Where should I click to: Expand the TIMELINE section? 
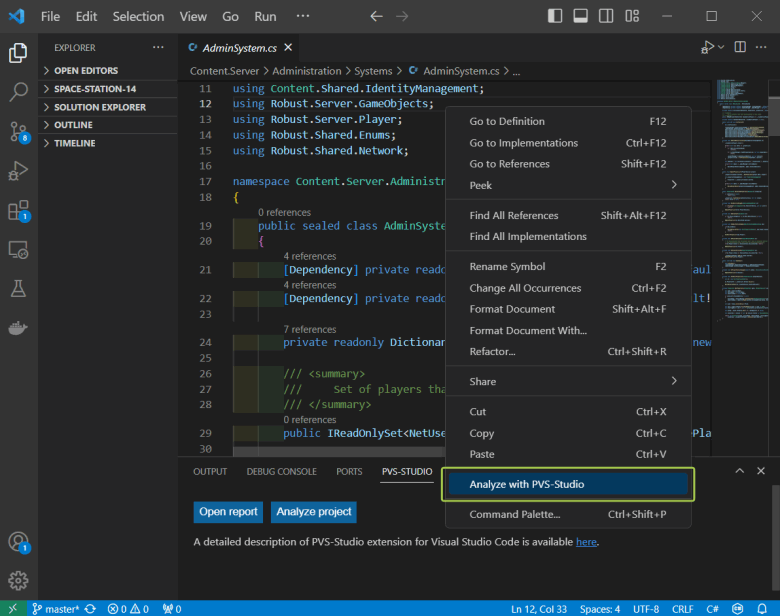(x=74, y=143)
